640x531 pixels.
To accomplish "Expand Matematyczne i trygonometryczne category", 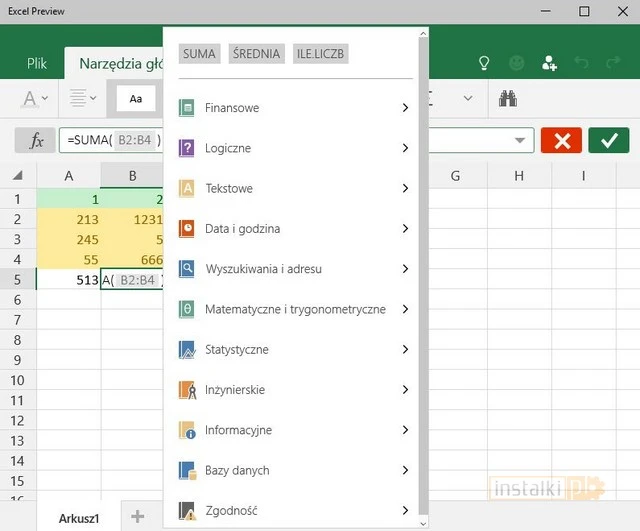I will [405, 309].
